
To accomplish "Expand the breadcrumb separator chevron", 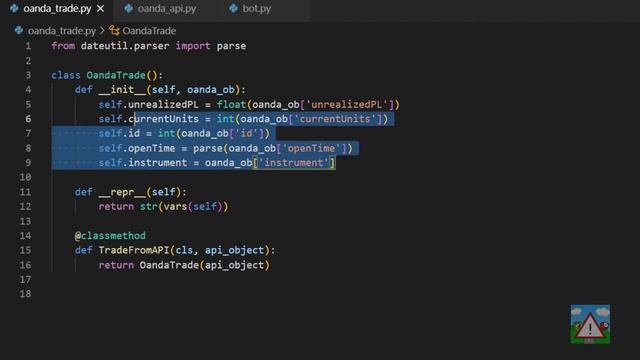I will pyautogui.click(x=102, y=31).
